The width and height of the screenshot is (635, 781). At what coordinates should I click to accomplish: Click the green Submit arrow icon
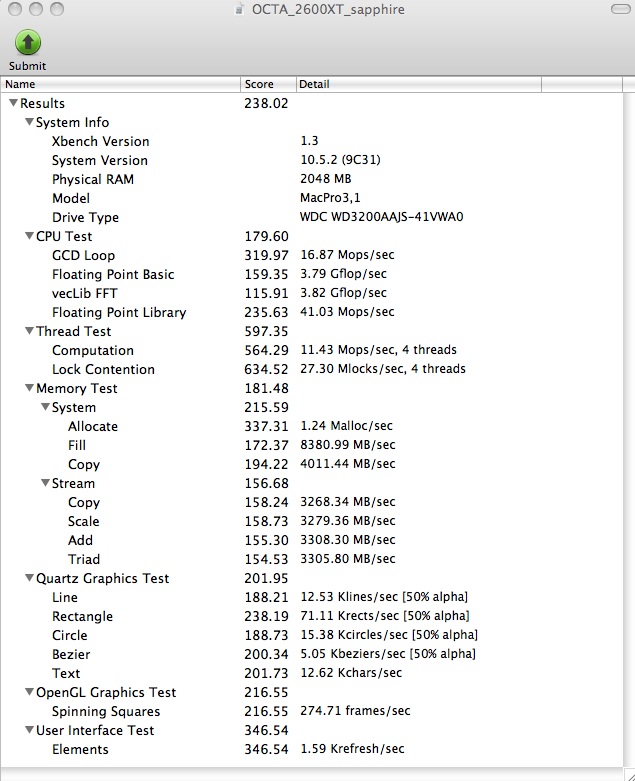tap(28, 43)
